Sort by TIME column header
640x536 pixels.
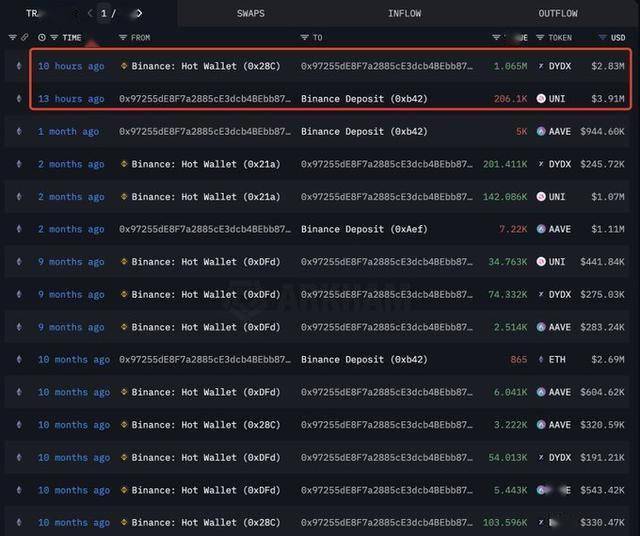point(72,38)
